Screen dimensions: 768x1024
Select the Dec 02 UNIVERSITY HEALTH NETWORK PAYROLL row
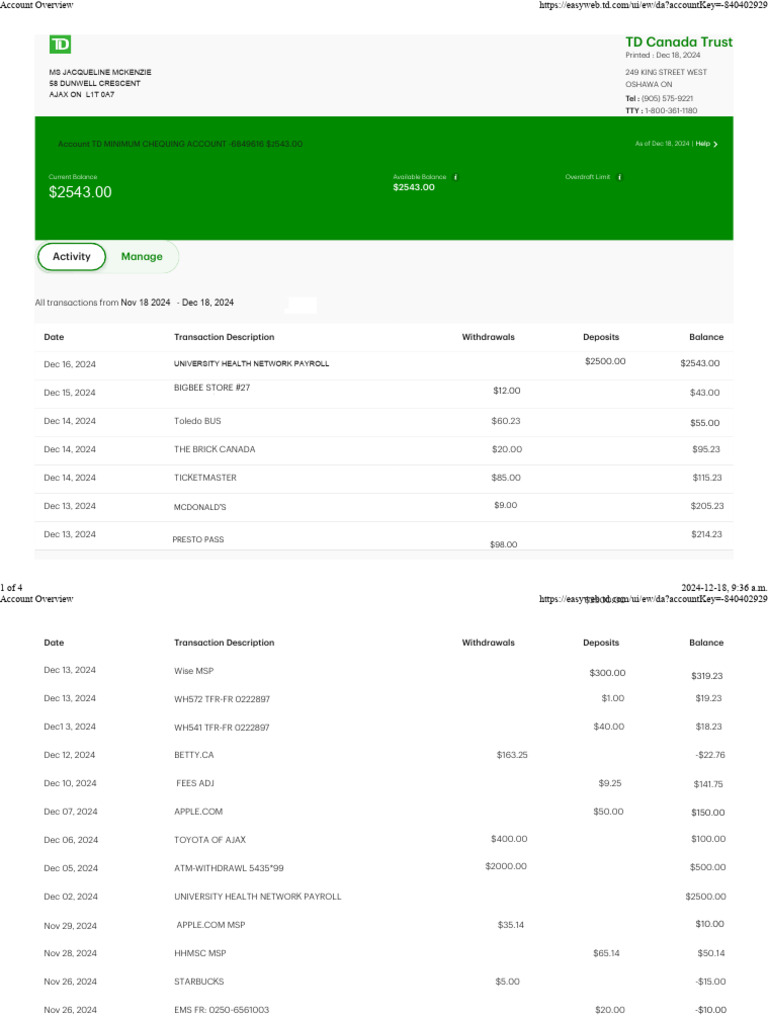[x=384, y=897]
